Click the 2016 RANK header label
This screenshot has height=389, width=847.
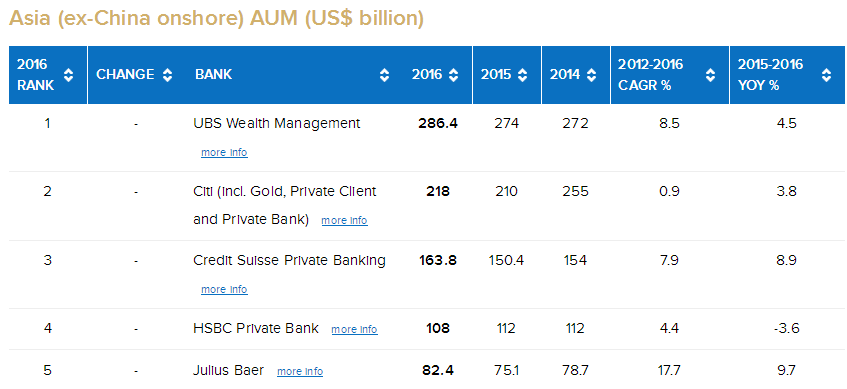(36, 75)
